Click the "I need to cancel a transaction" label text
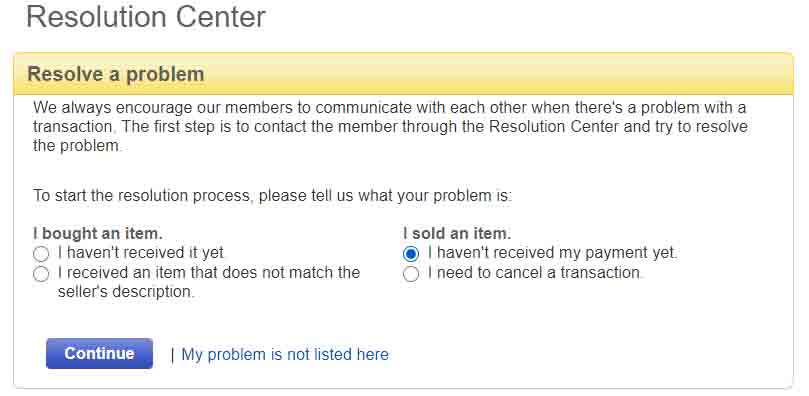 (535, 272)
